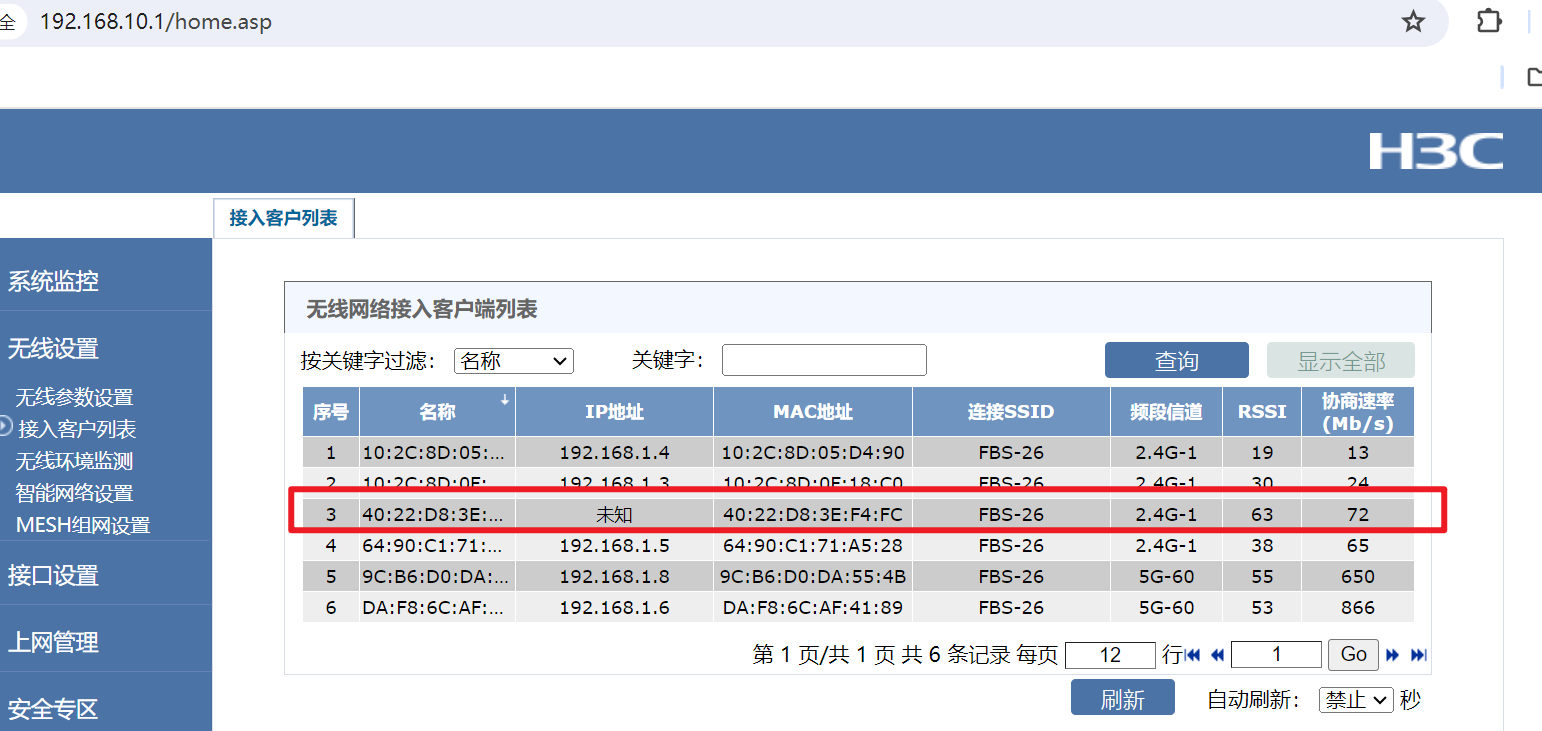Click the H3C logo
Screen dimensions: 1542x731
pyautogui.click(x=1436, y=152)
